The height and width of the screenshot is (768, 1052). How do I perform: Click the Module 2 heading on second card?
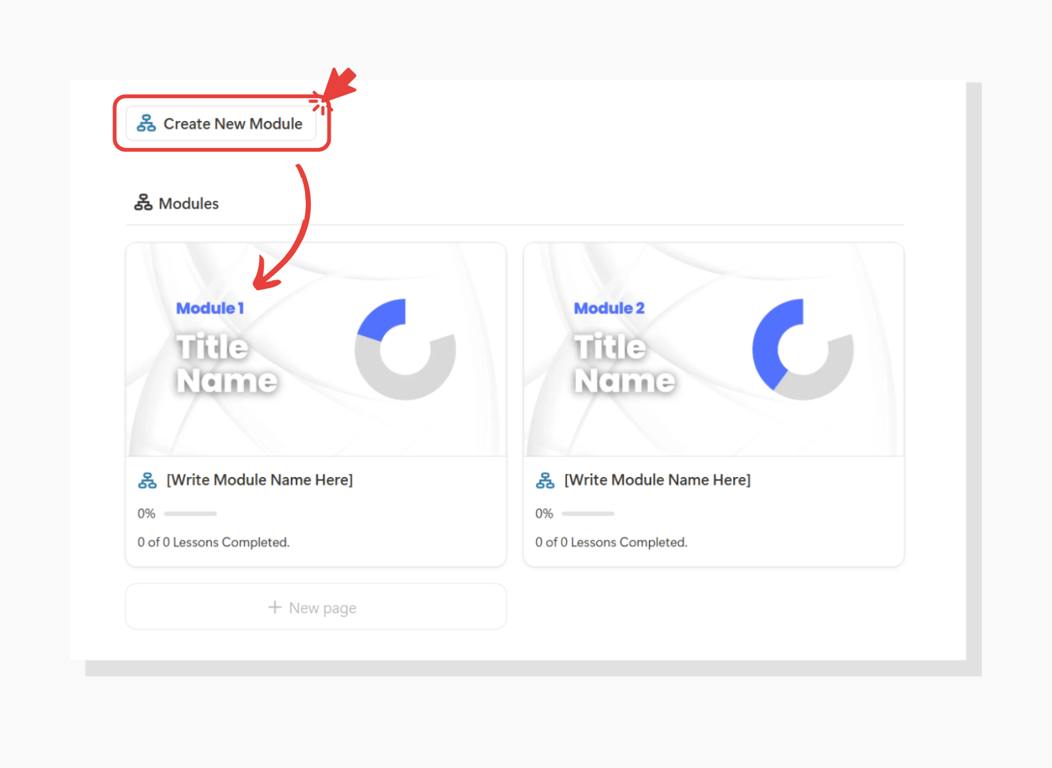[x=609, y=308]
